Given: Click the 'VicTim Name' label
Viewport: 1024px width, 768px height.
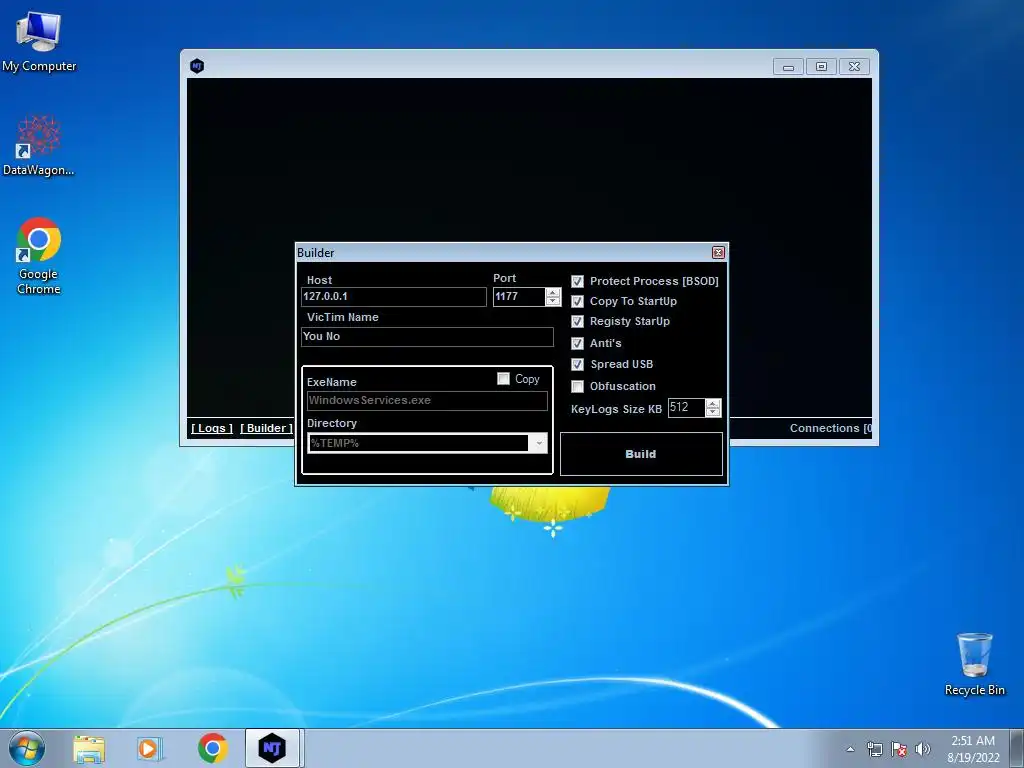Looking at the screenshot, I should [x=343, y=317].
